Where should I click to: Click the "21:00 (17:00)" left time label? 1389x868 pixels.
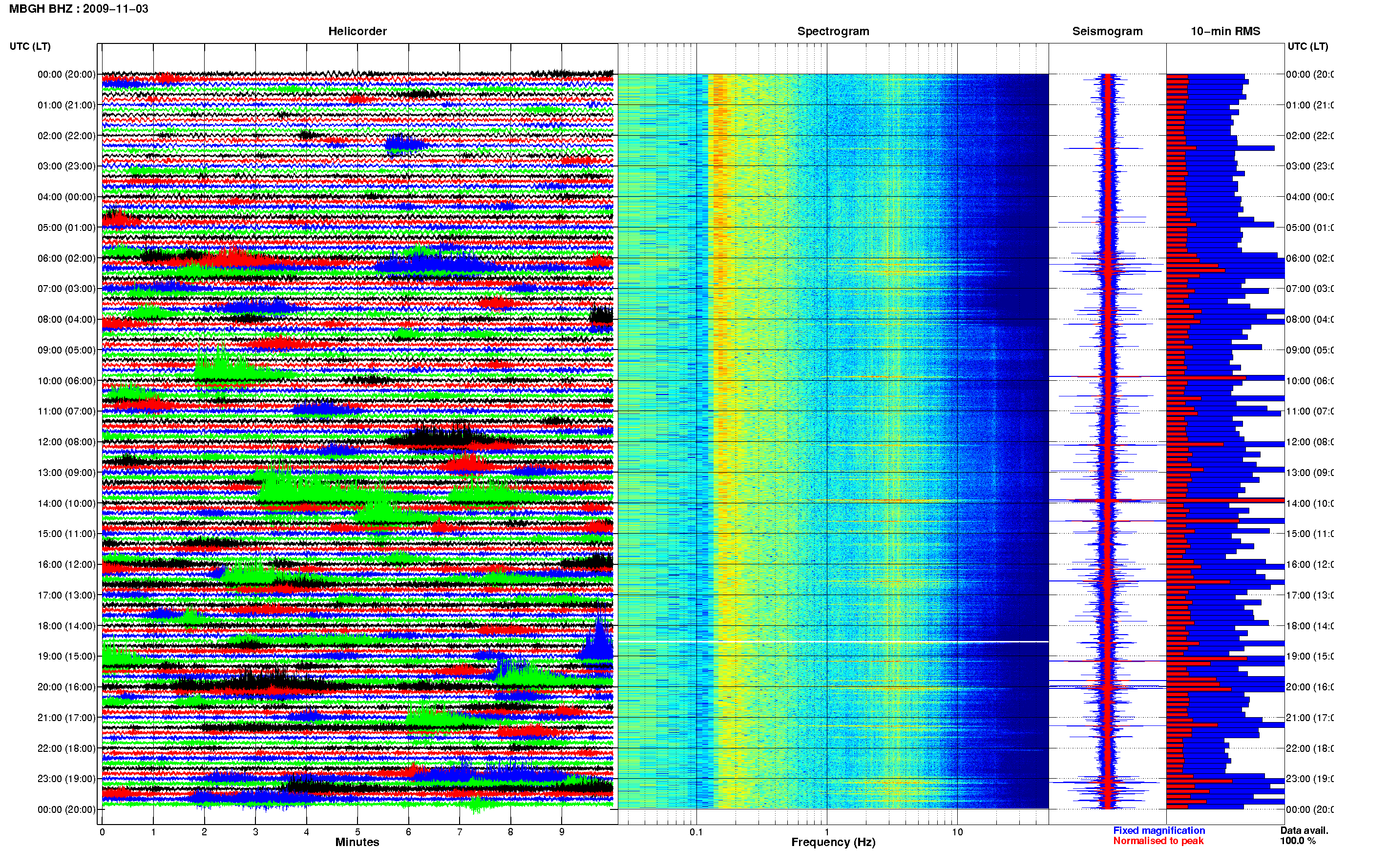click(66, 718)
